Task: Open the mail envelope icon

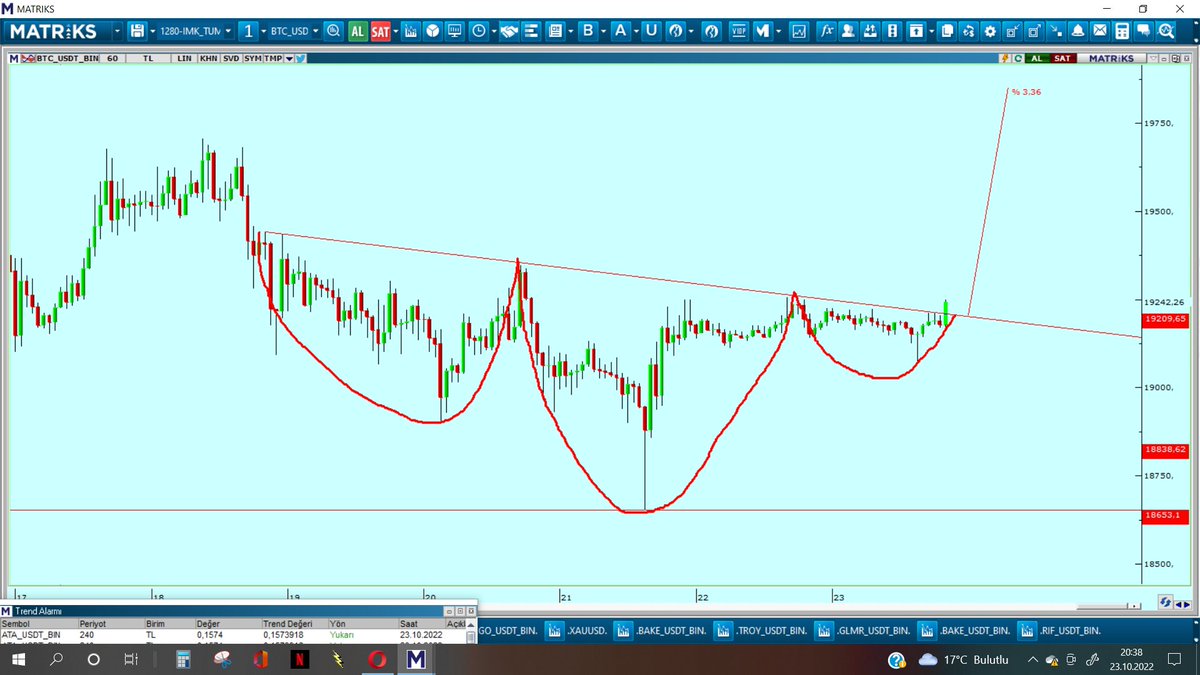Action: (x=1100, y=31)
